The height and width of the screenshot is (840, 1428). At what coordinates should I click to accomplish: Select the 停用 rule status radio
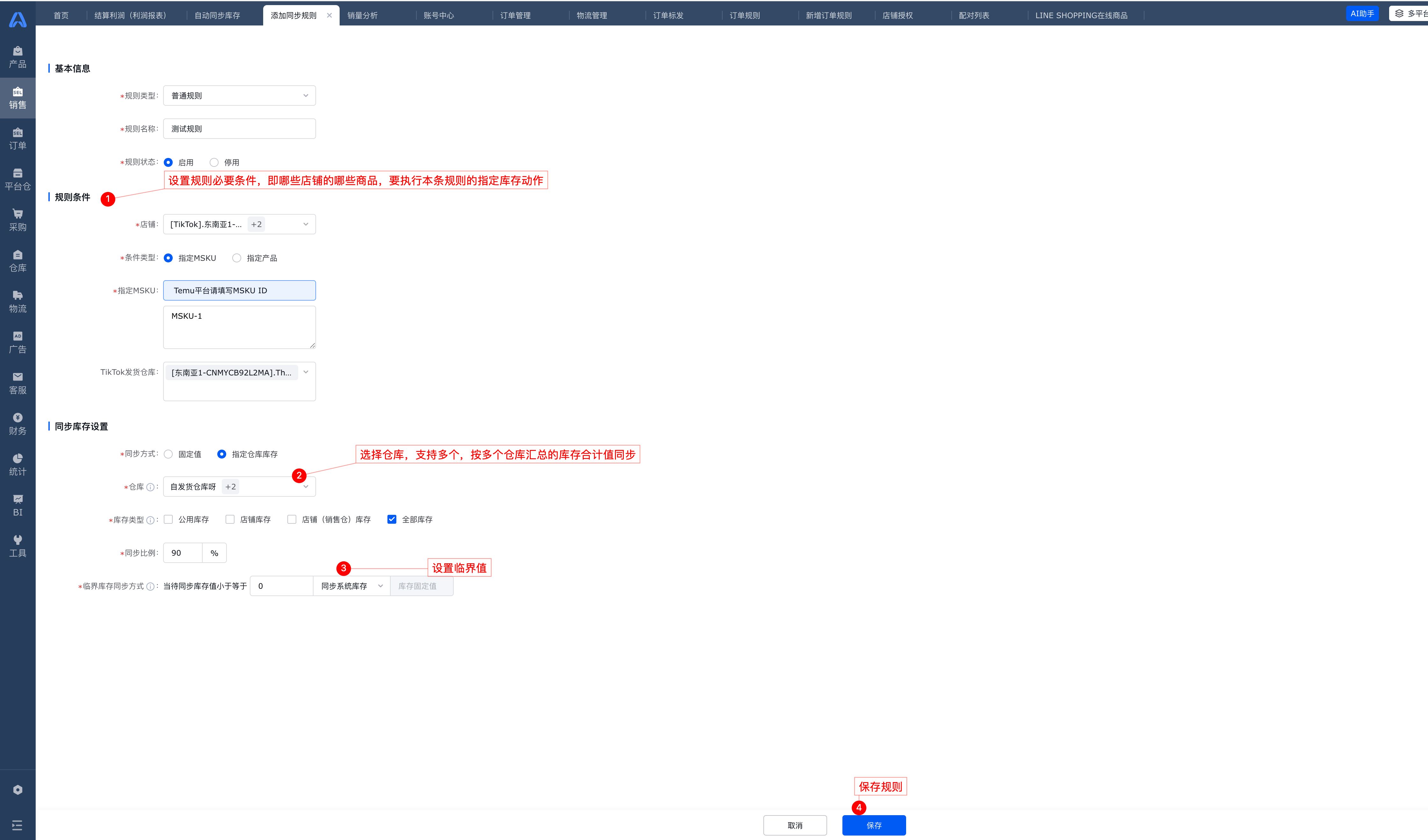[214, 163]
